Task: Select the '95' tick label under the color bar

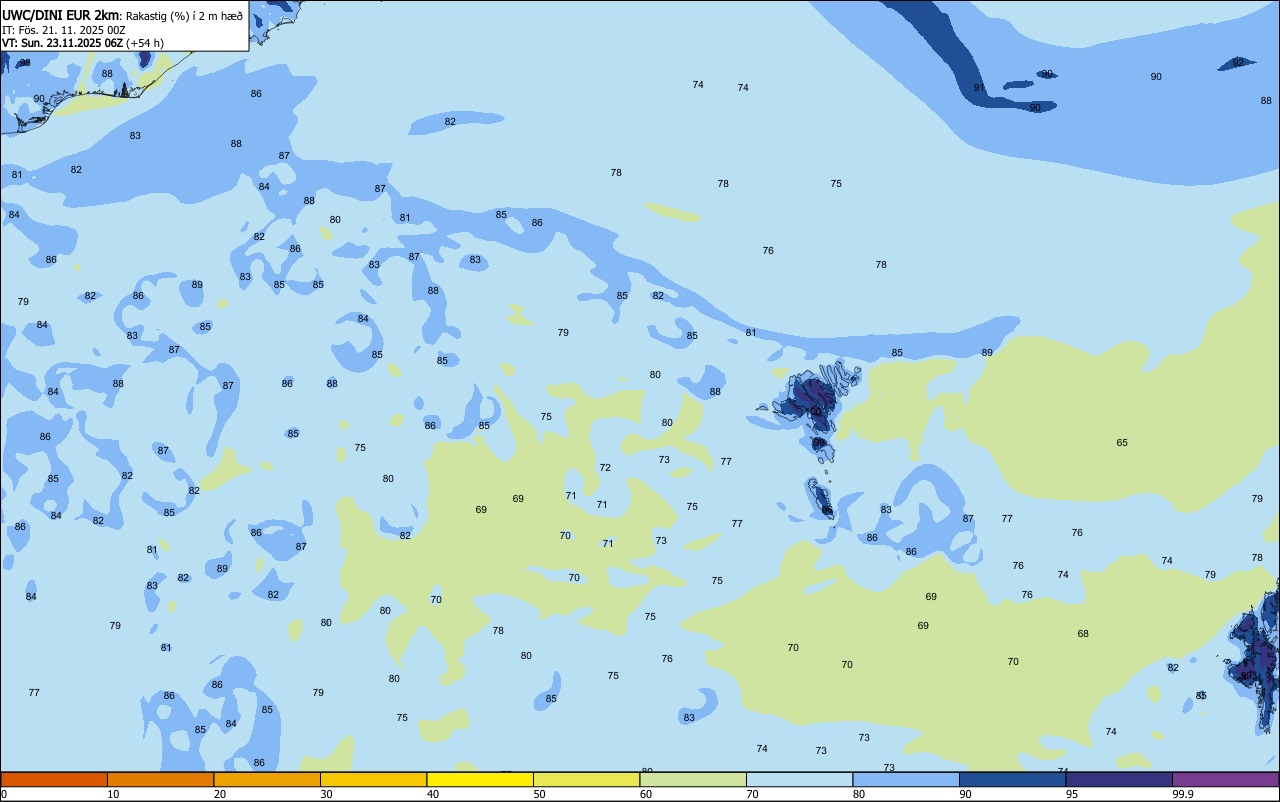Action: [1072, 794]
